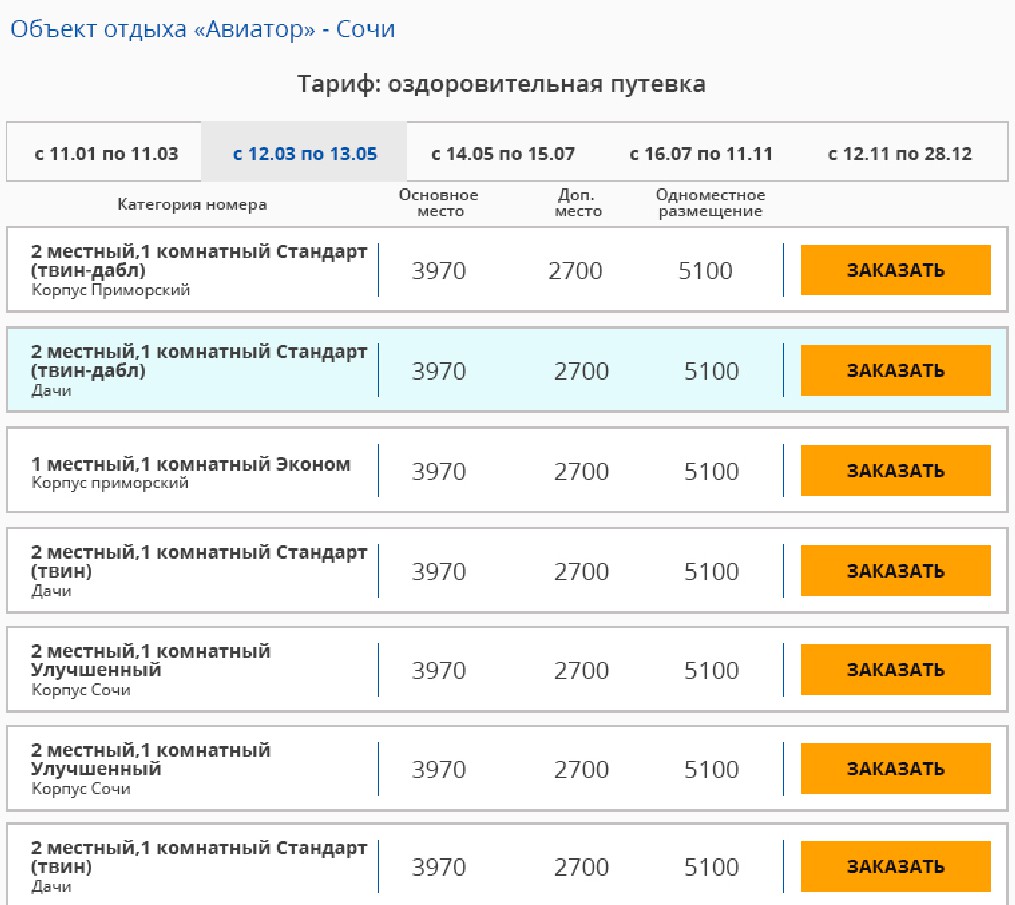Choose the с 12.11 по 28.12 period tab
Viewport: 1015px width, 905px height.
(899, 154)
